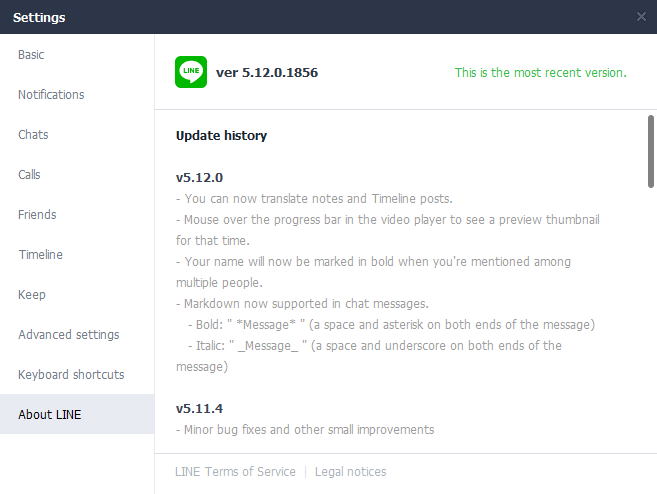View Keyboard shortcuts settings
The width and height of the screenshot is (657, 494).
tap(71, 375)
